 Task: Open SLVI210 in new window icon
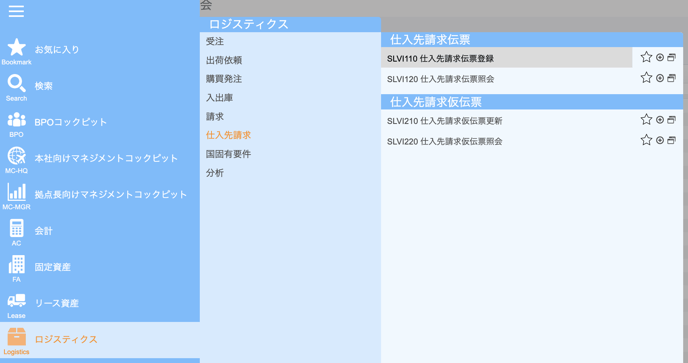click(671, 120)
